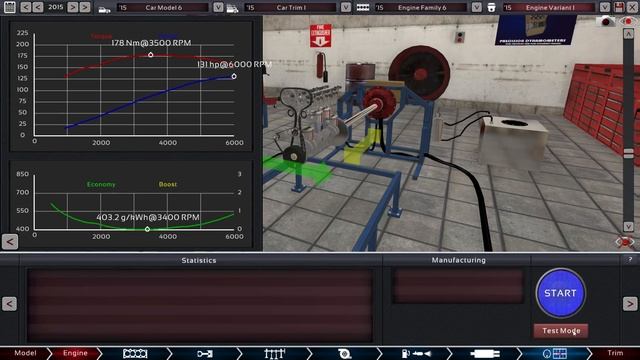Toggle the Power legend label

[167, 36]
